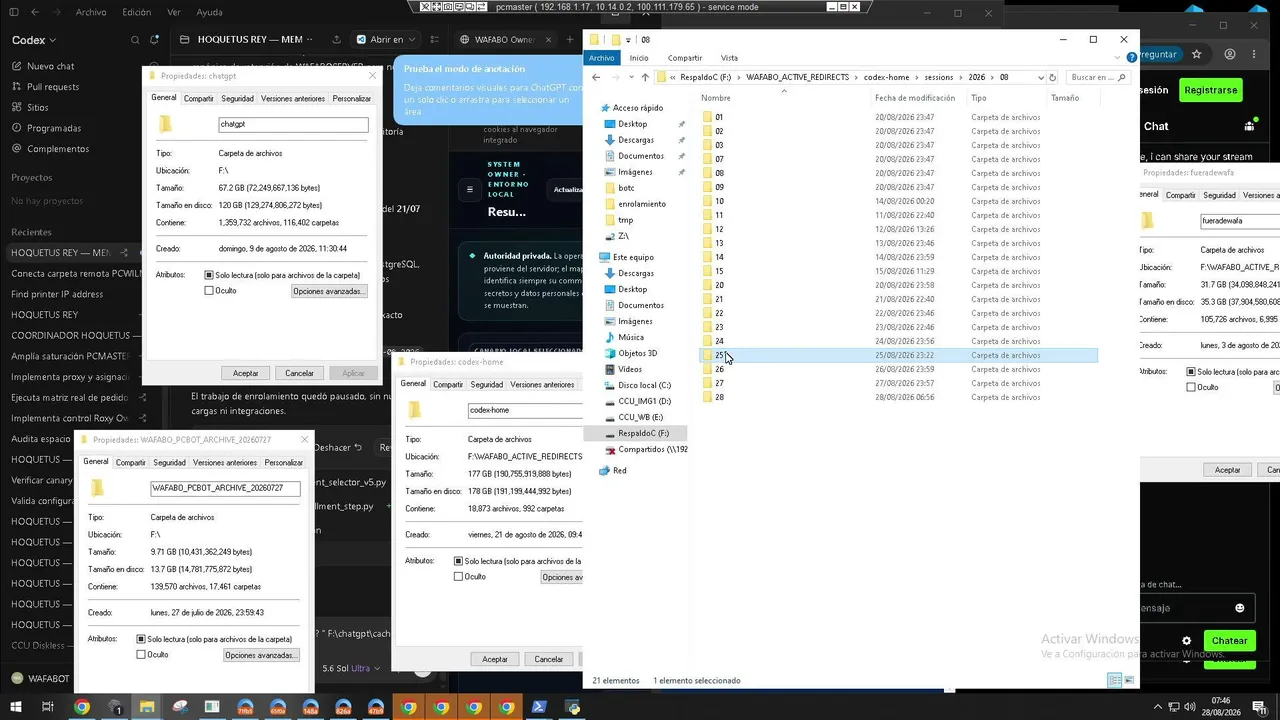Image resolution: width=1280 pixels, height=720 pixels.
Task: Switch to Vista ribbon tab in Explorer
Action: tap(729, 58)
